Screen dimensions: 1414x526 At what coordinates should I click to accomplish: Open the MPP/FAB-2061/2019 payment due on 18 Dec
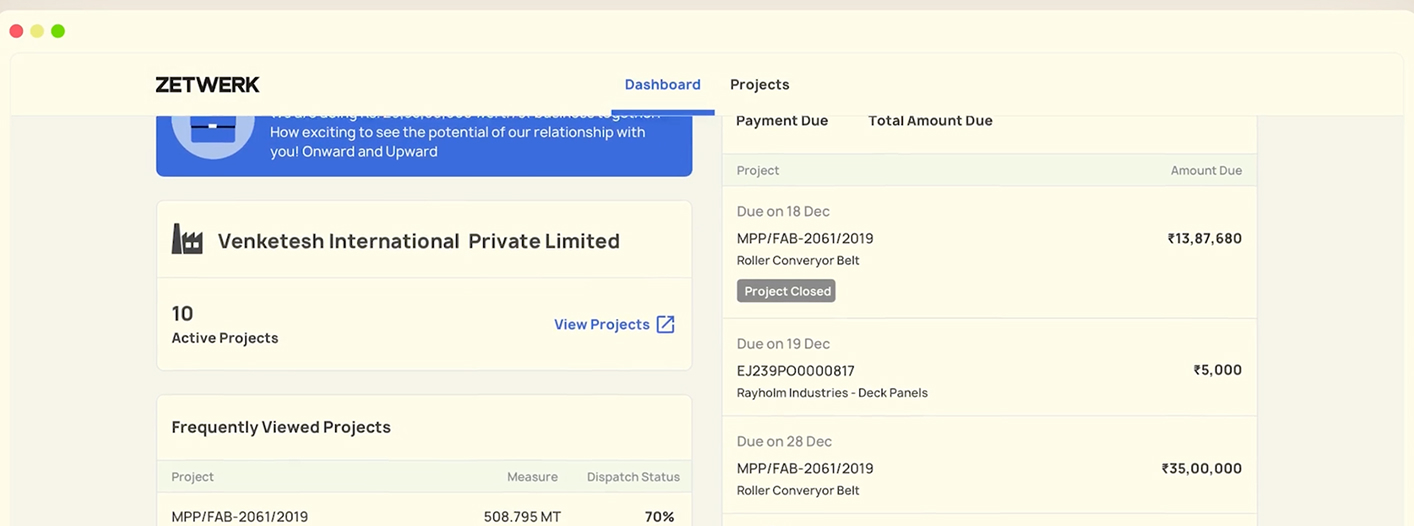coord(804,239)
